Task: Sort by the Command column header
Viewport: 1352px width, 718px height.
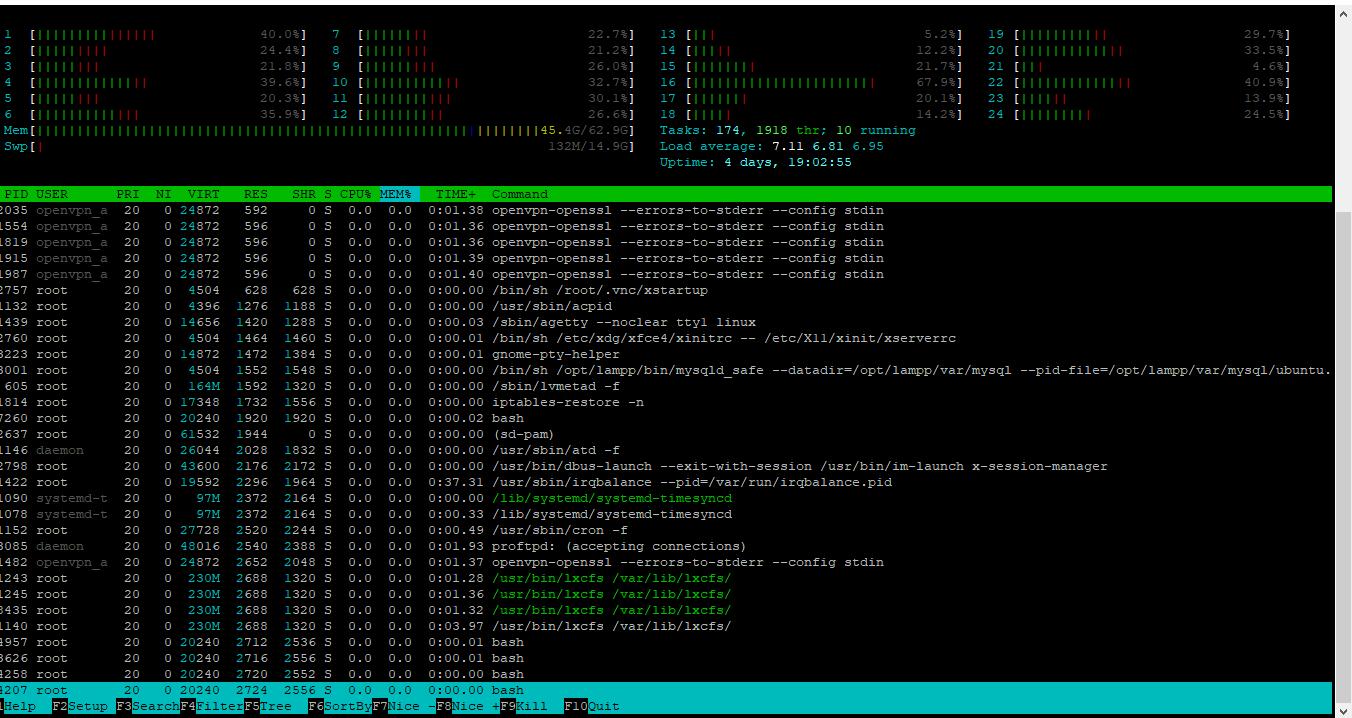Action: [x=520, y=194]
